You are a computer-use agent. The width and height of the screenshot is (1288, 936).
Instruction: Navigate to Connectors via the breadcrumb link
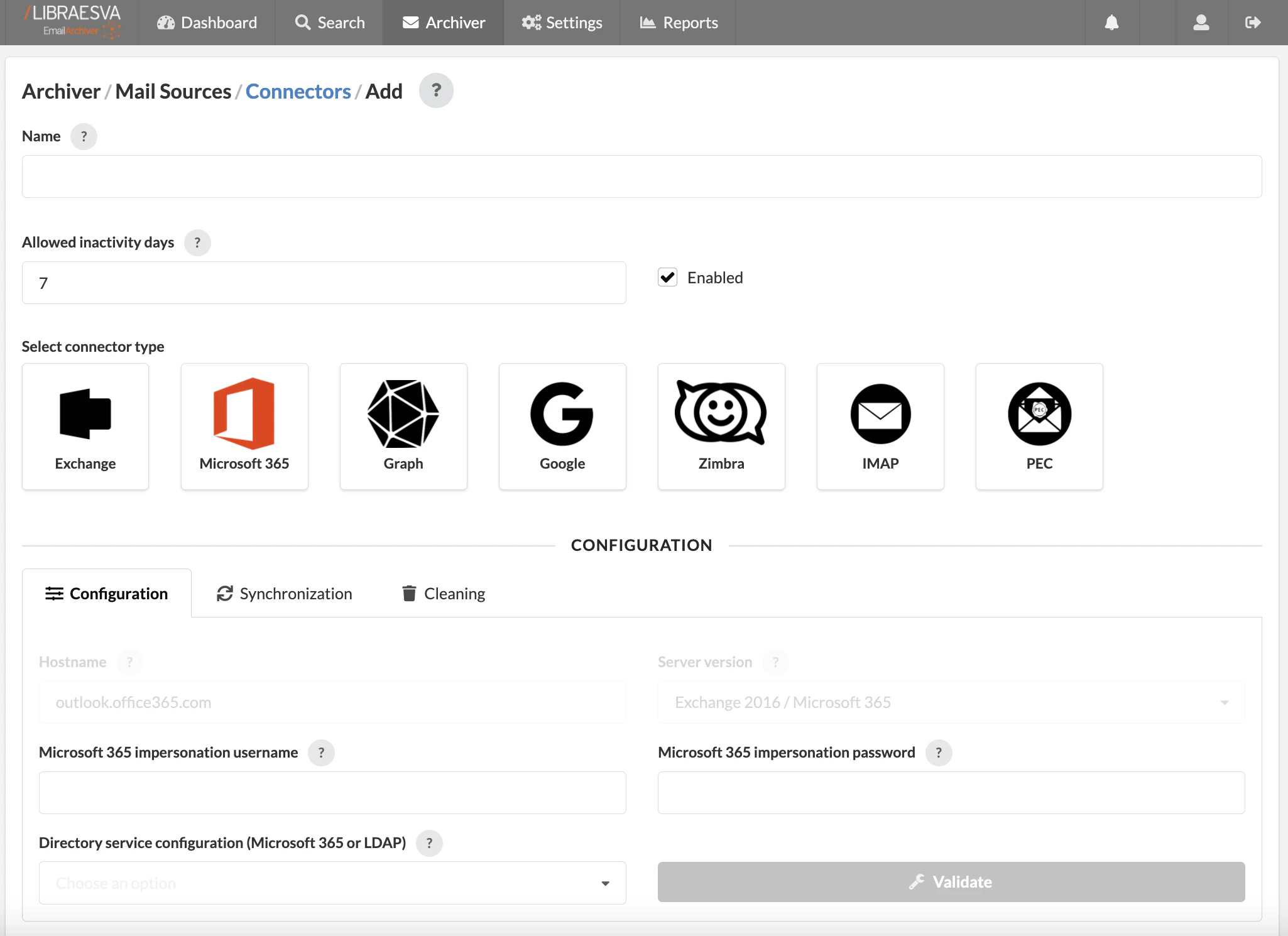click(298, 90)
